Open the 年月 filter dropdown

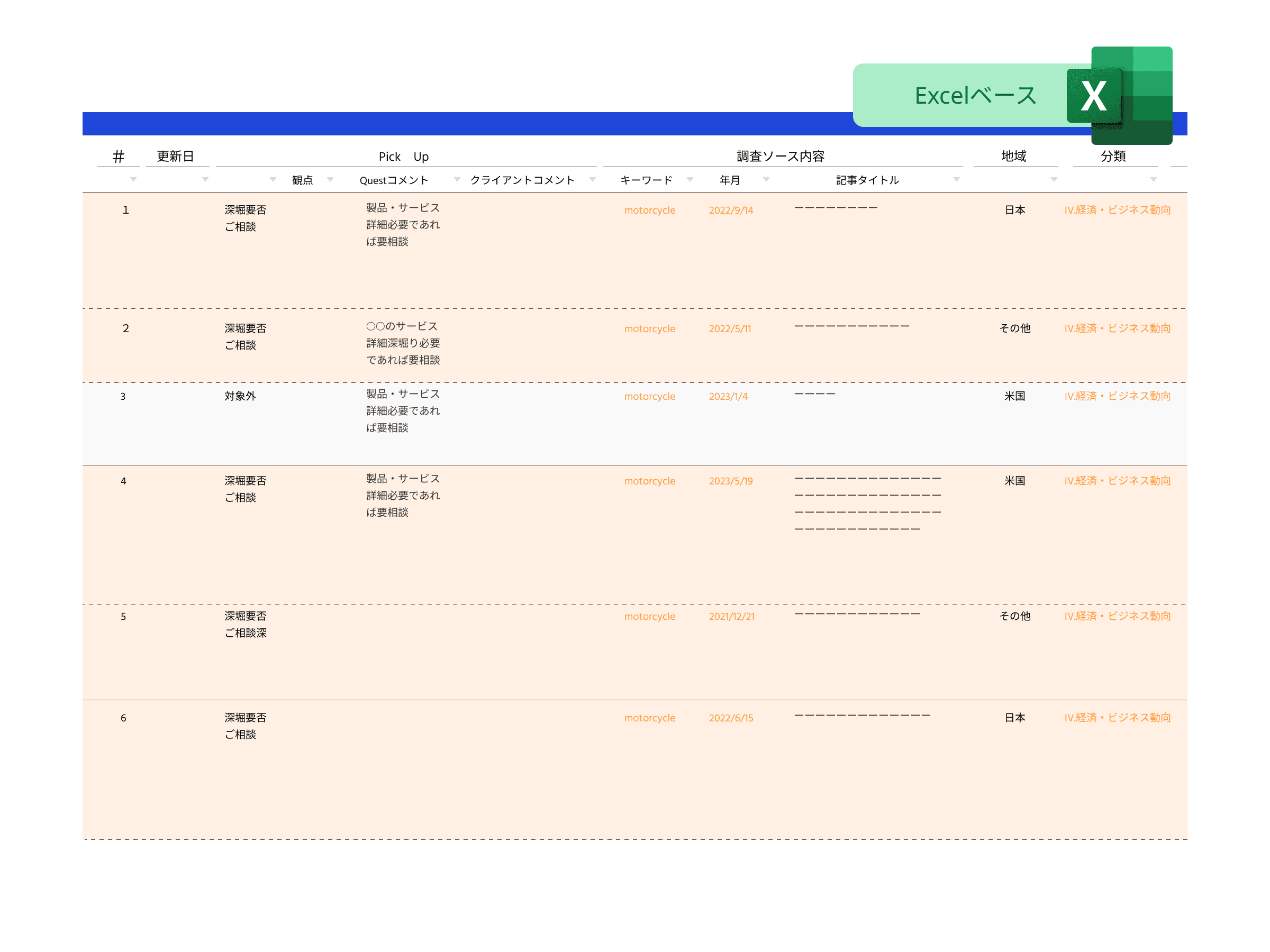pos(766,180)
